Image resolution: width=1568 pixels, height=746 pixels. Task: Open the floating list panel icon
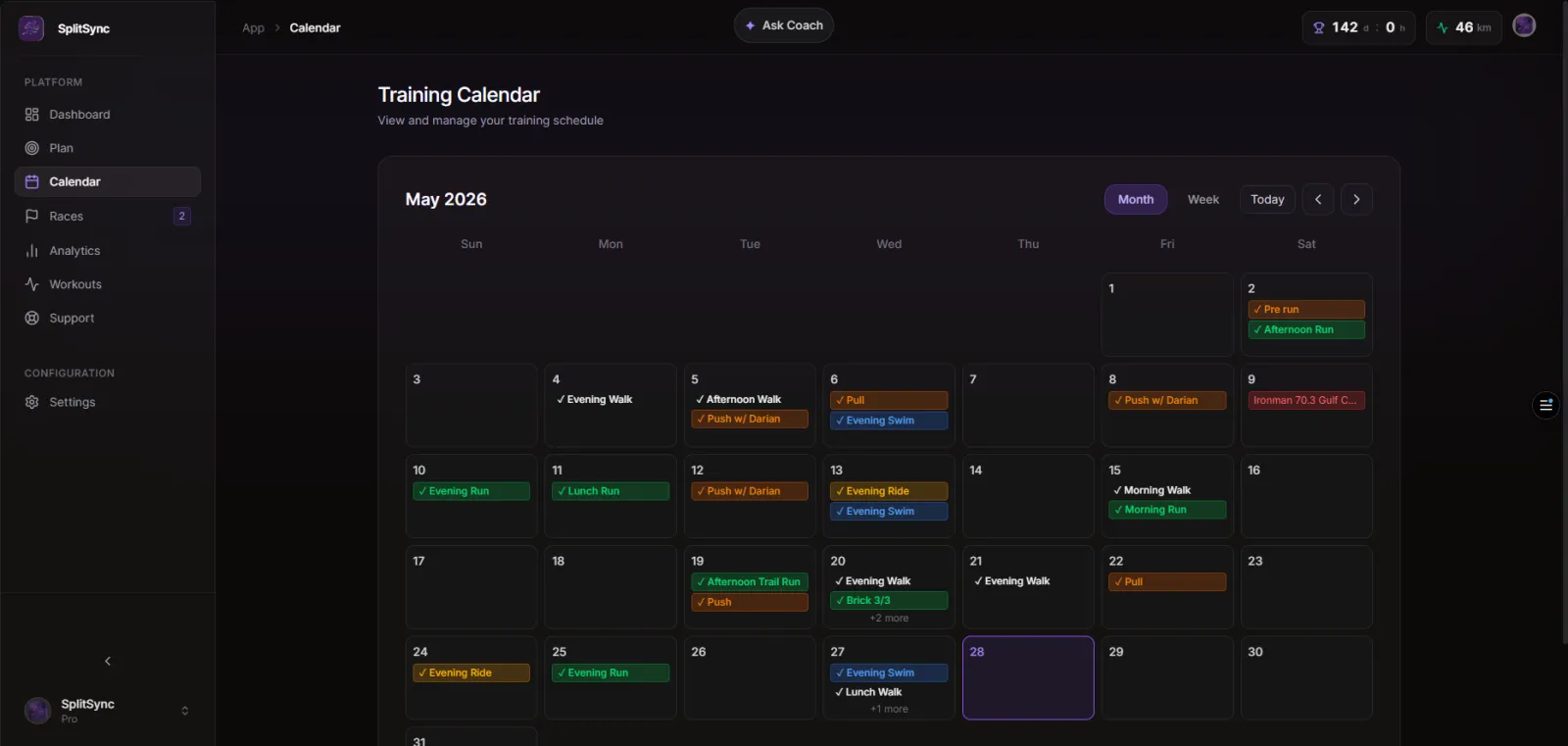(1545, 404)
